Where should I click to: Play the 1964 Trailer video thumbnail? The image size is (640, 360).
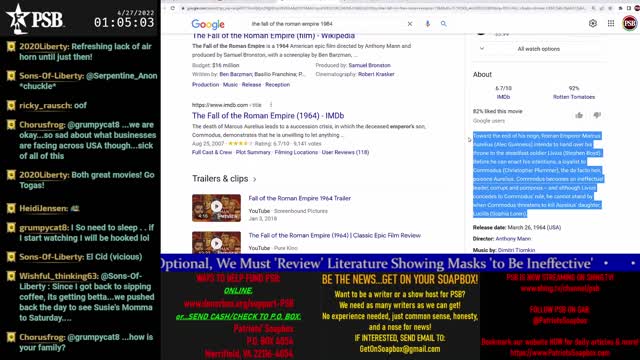216,208
